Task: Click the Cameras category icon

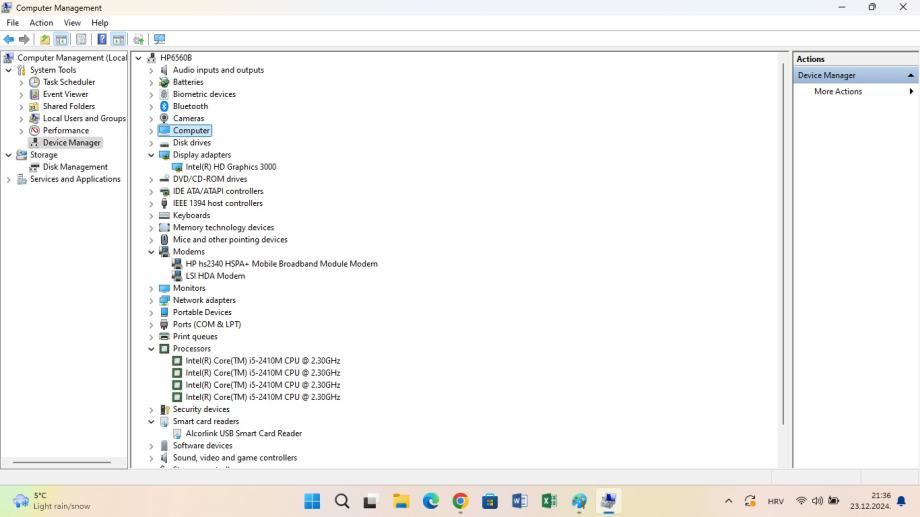Action: coord(164,119)
